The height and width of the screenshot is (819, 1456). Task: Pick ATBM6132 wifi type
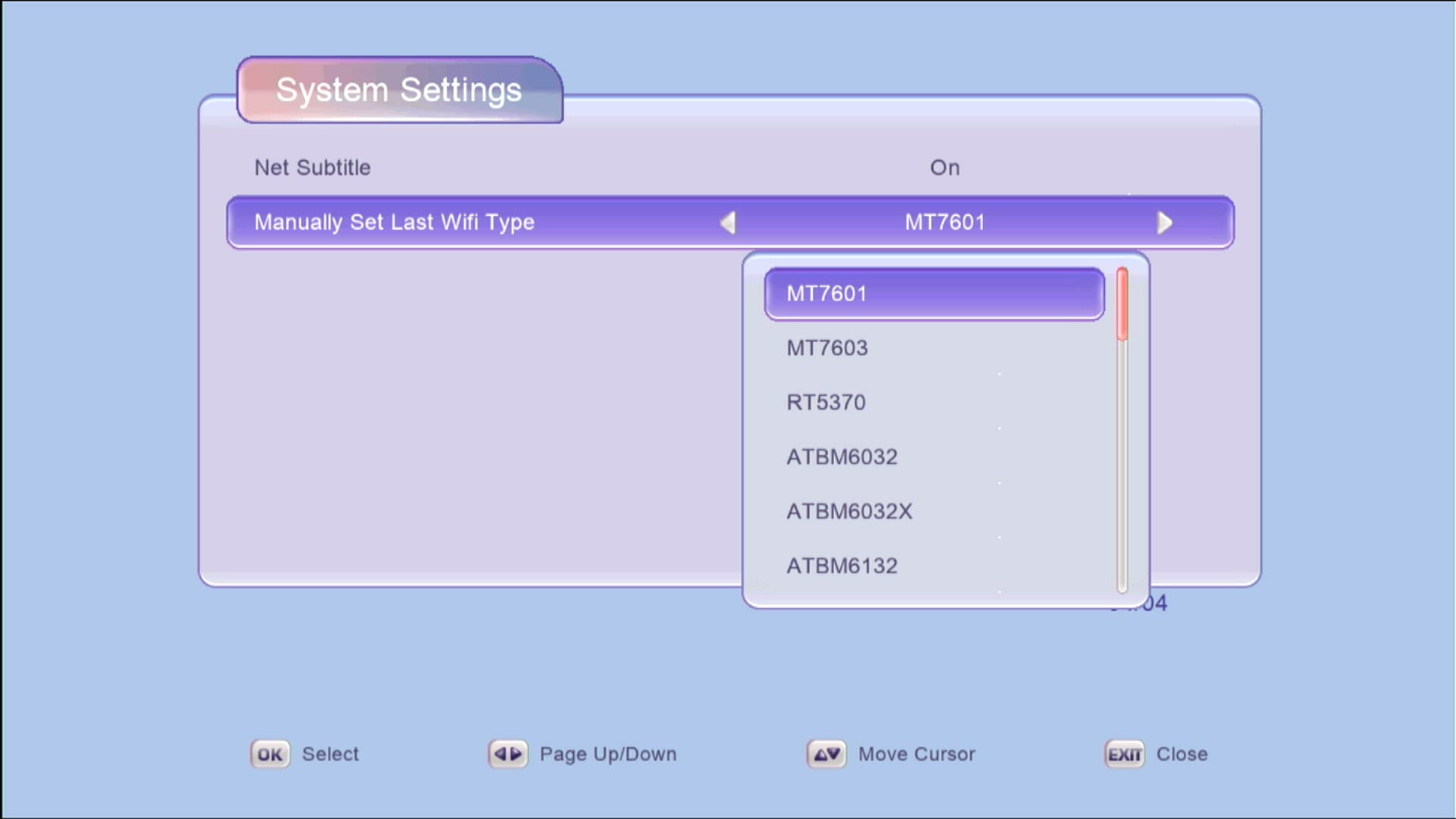coord(842,566)
